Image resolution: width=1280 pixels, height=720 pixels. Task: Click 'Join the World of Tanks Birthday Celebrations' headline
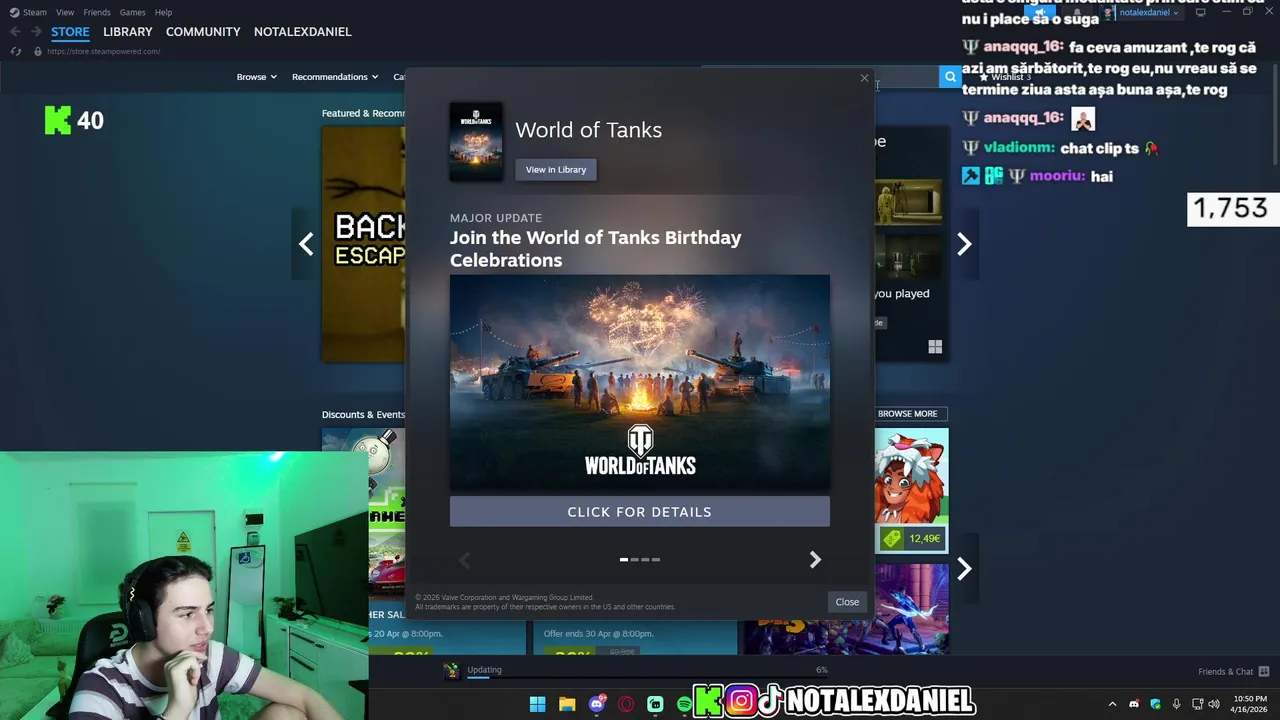596,249
